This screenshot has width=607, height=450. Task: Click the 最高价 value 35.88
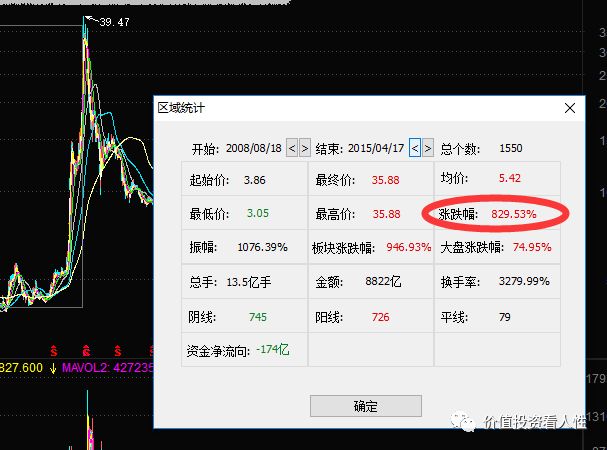pos(386,214)
